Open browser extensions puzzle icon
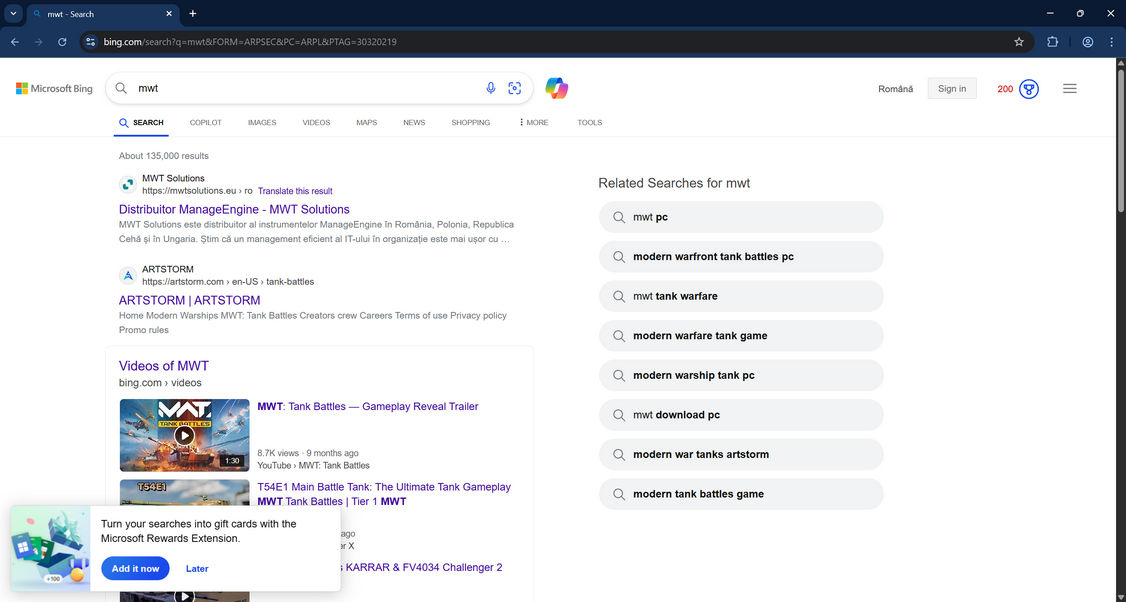Viewport: 1126px width, 602px height. coord(1052,42)
